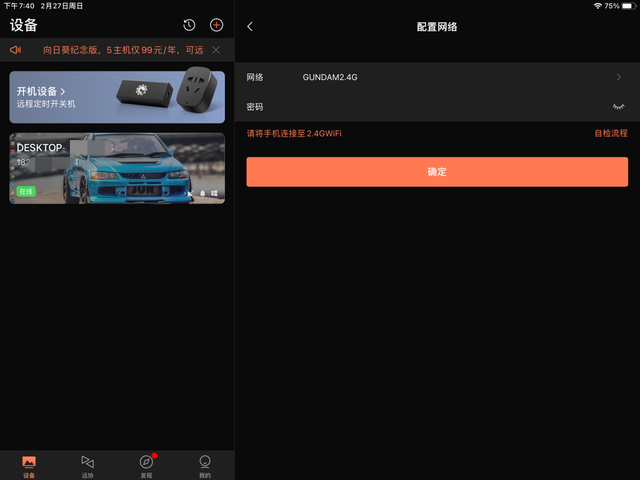Dismiss the 向日葵纪念版 promotion banner
The image size is (640, 480).
(x=216, y=50)
